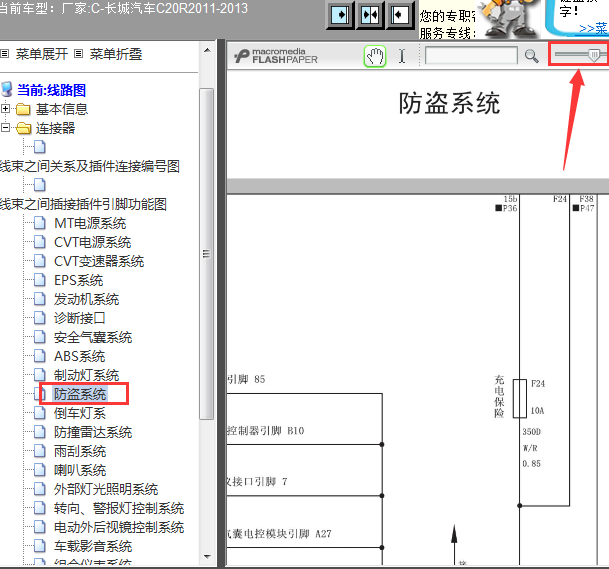Open 发动机系统 wiring diagram

pyautogui.click(x=86, y=299)
